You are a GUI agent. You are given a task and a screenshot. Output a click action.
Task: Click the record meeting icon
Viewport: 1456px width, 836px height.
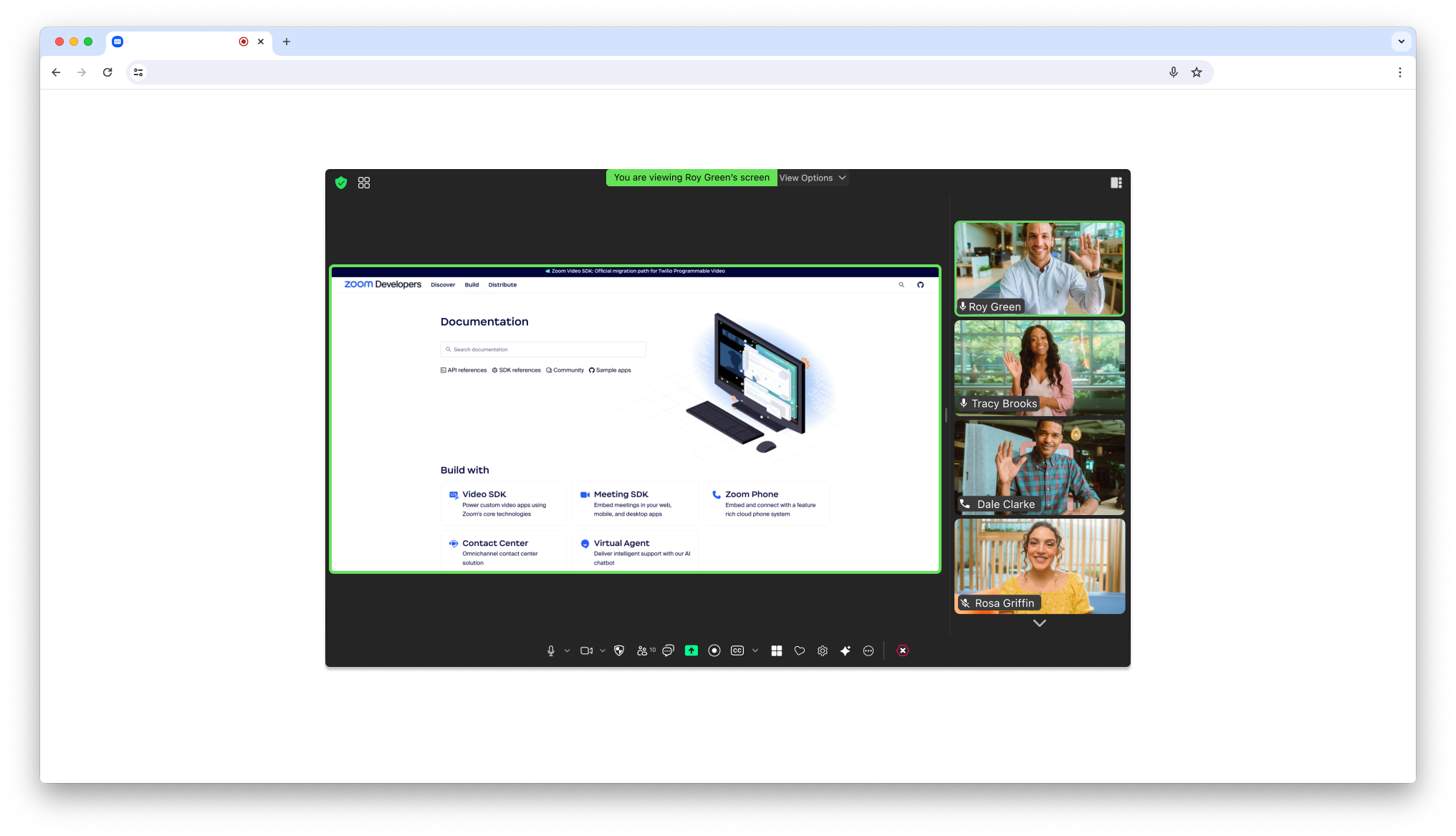[714, 650]
